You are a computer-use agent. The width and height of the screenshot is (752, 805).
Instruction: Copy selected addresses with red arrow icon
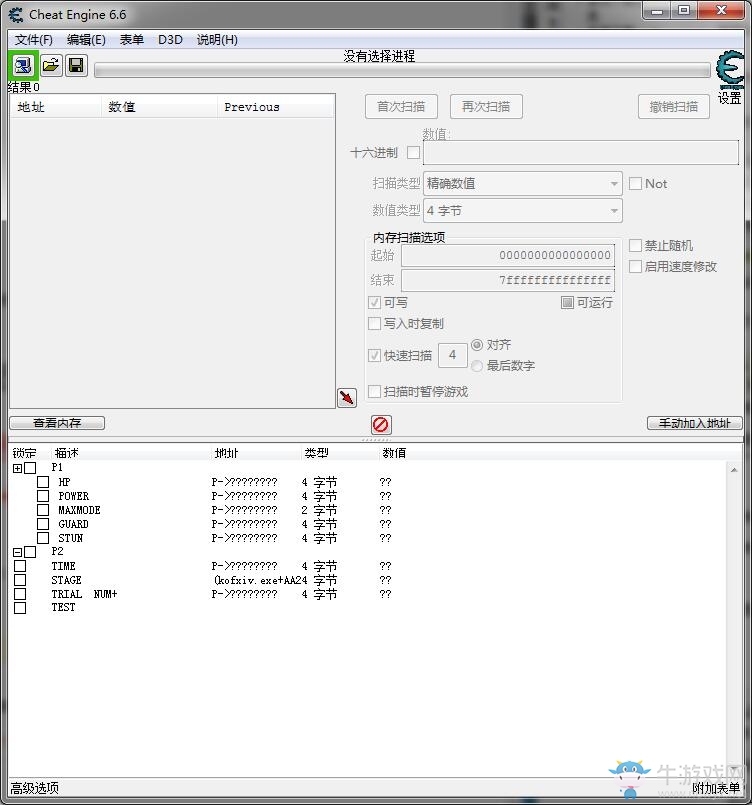click(x=347, y=397)
